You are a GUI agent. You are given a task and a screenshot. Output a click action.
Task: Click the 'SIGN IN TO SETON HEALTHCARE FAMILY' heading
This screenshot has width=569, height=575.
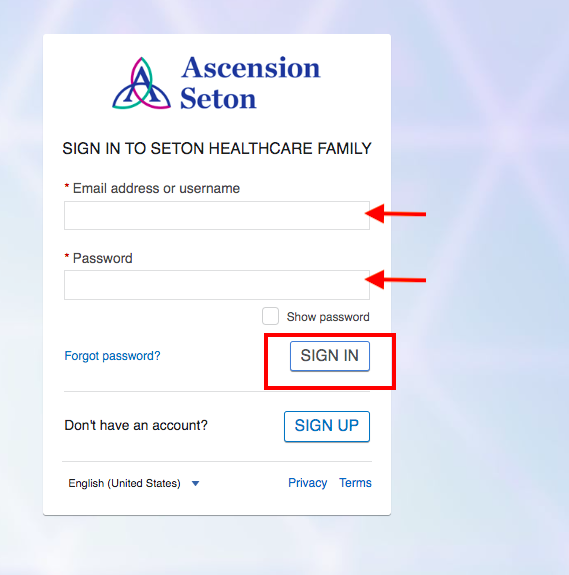tap(217, 149)
